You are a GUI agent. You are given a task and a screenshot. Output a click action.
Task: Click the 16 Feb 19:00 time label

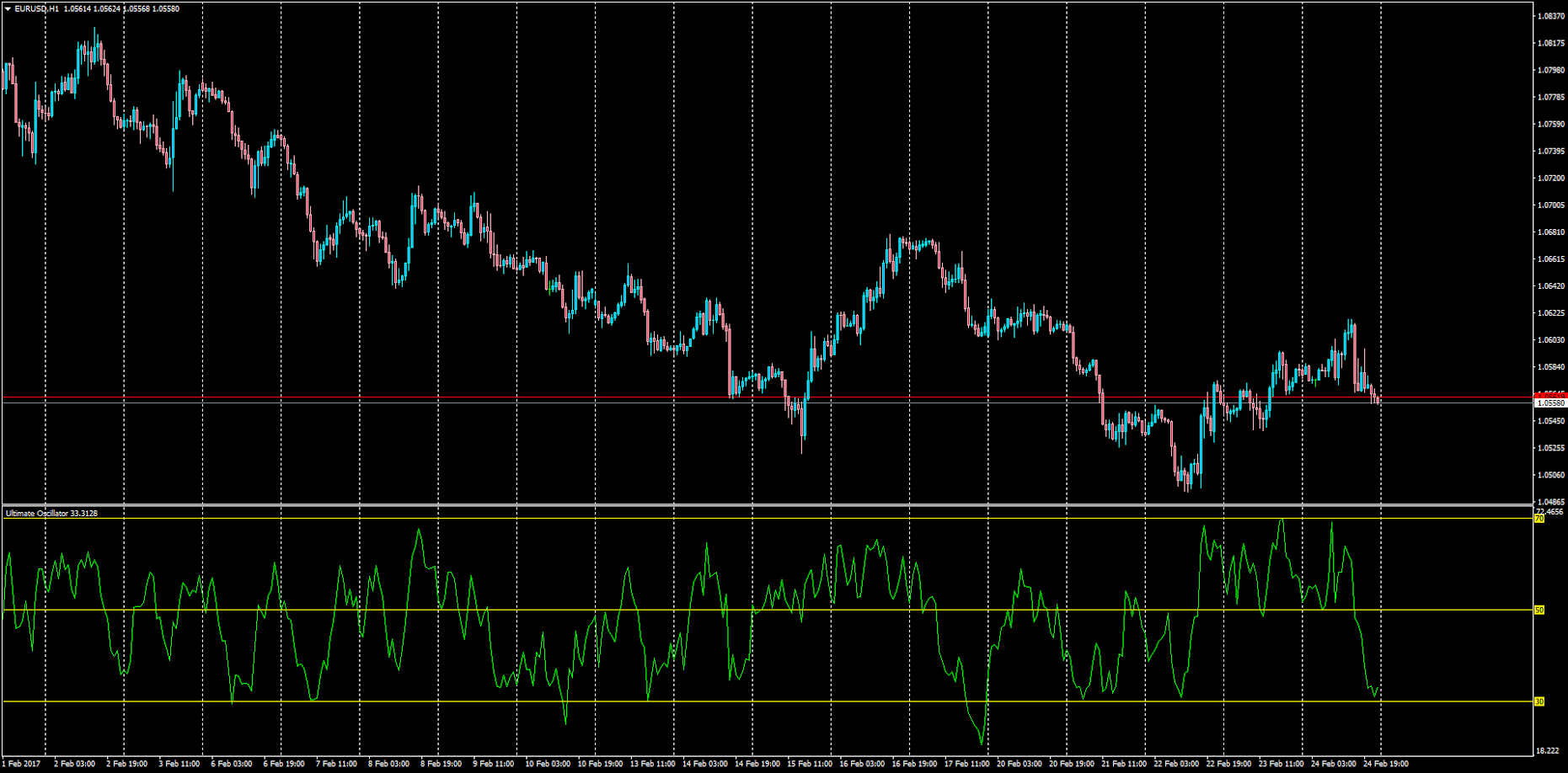914,764
